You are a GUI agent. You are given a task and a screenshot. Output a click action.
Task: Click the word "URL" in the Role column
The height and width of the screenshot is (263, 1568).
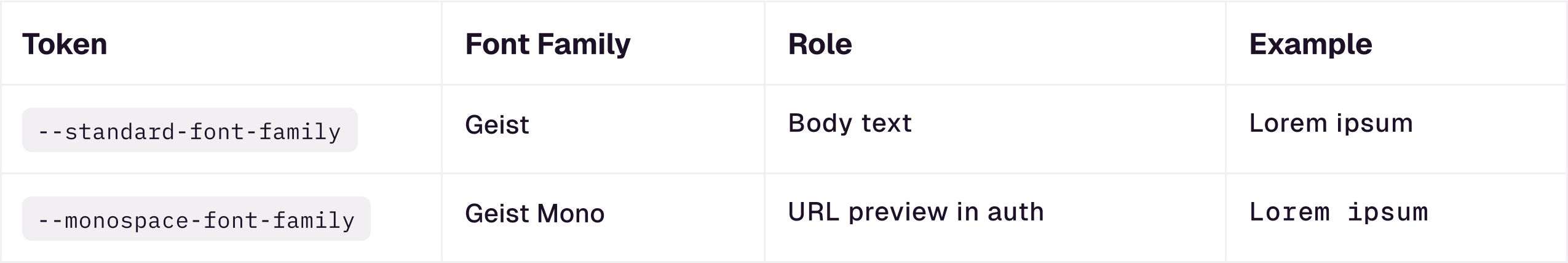click(x=814, y=212)
